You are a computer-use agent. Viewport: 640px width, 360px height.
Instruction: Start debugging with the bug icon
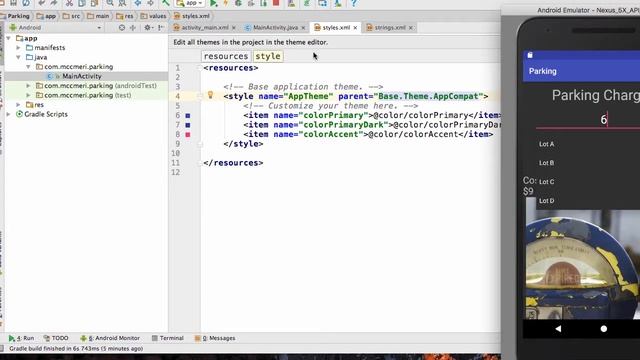(x=238, y=3)
